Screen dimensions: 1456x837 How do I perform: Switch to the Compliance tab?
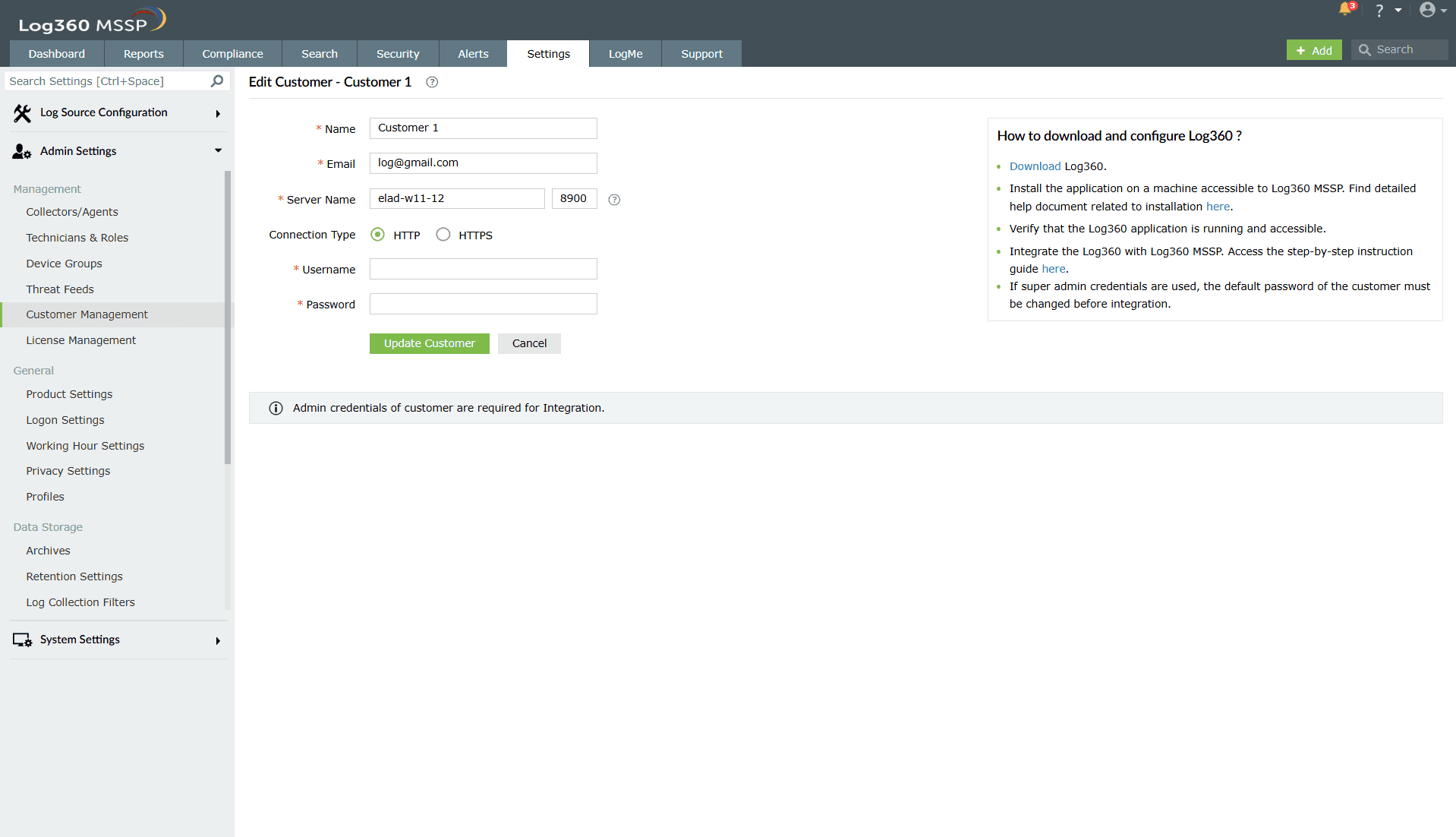232,54
